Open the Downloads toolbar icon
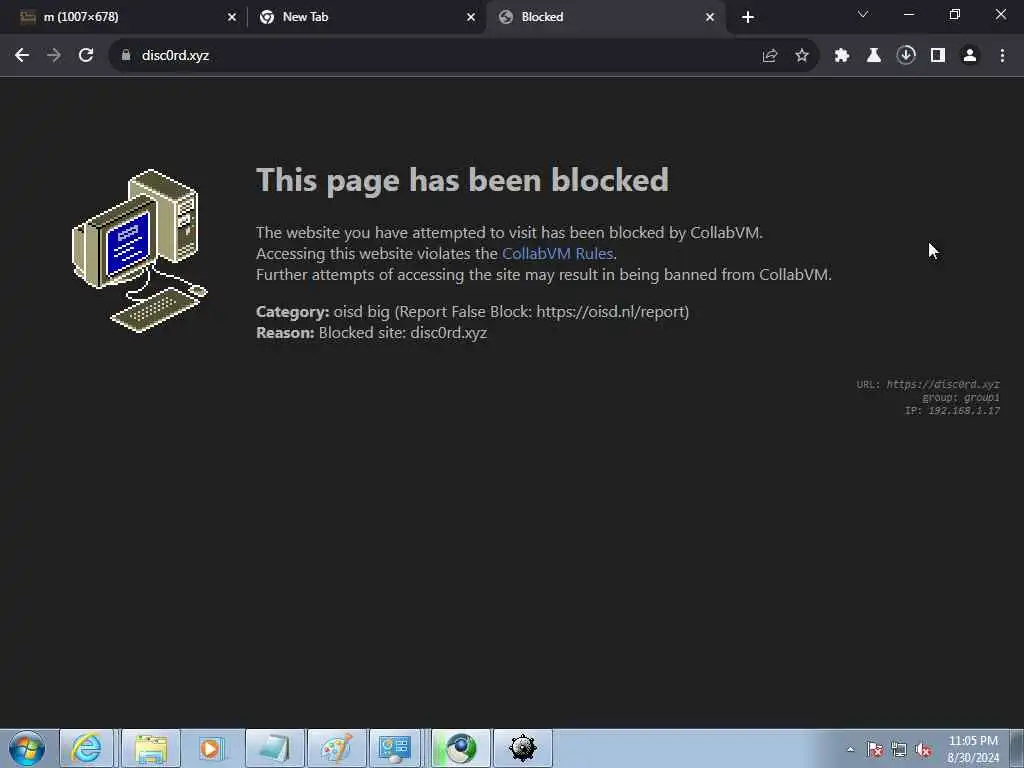Screen dimensions: 1024x768 906,56
